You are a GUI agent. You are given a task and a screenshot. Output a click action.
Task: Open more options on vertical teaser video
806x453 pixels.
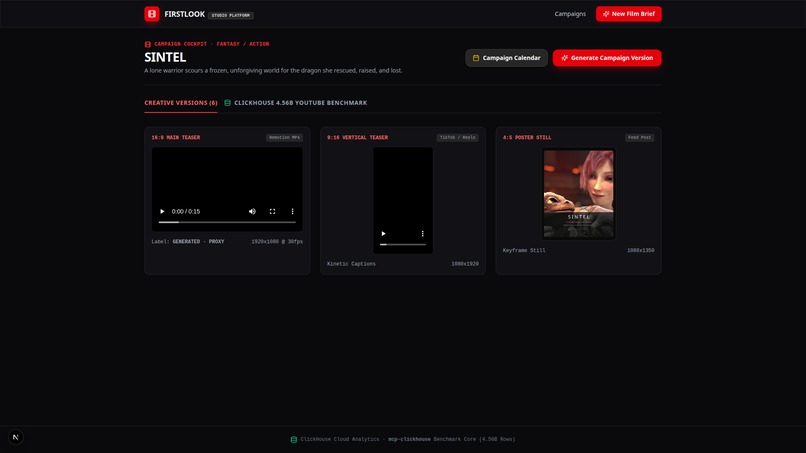pyautogui.click(x=423, y=233)
